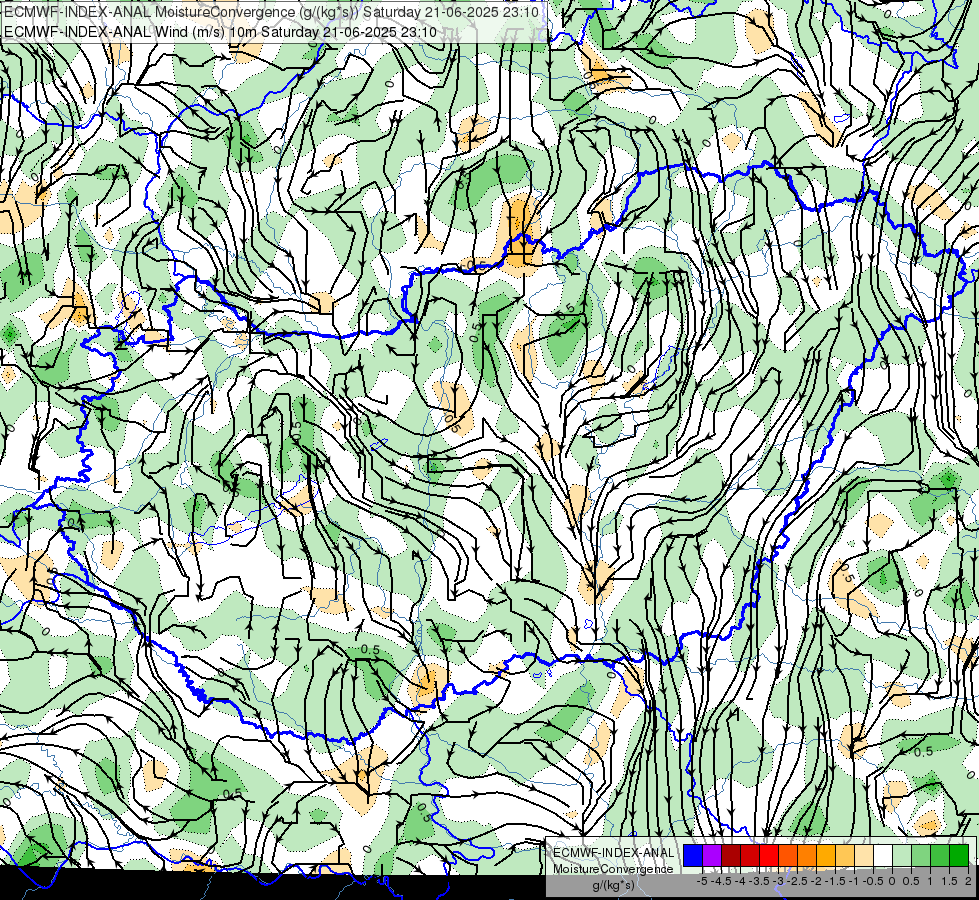
Task: Click the Wind (m/s) 10m title line
Action: click(220, 31)
